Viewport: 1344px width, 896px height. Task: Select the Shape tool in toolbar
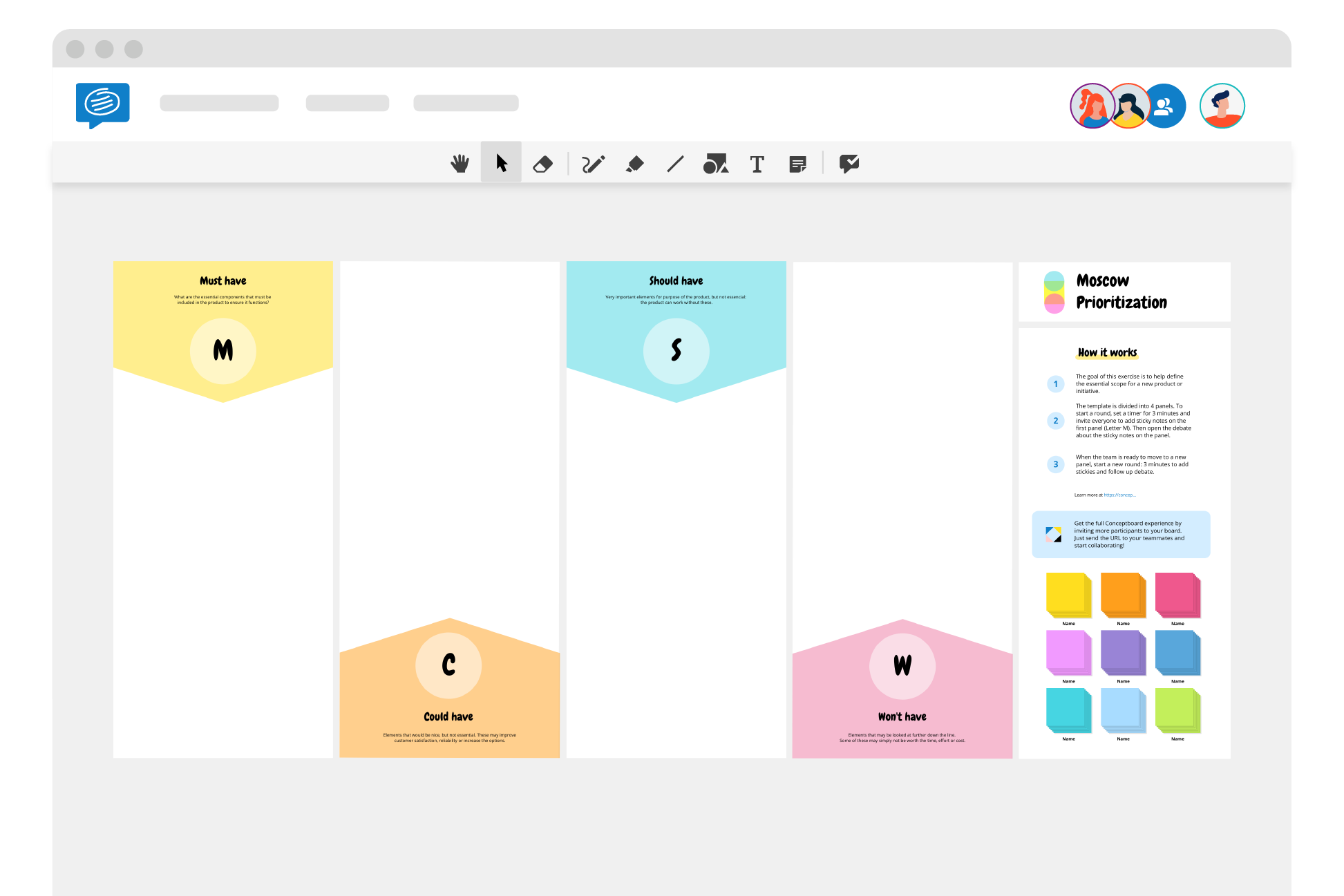pyautogui.click(x=717, y=163)
